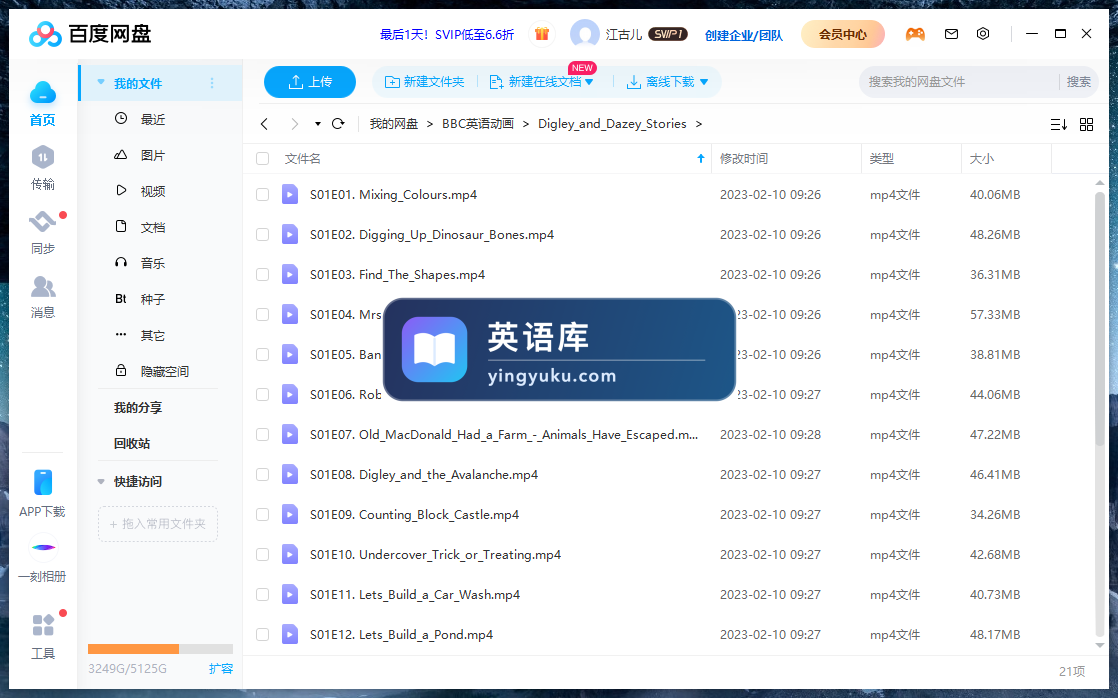Check S01E09. Counting_Block_Castle.mp4
The height and width of the screenshot is (698, 1118).
(262, 514)
